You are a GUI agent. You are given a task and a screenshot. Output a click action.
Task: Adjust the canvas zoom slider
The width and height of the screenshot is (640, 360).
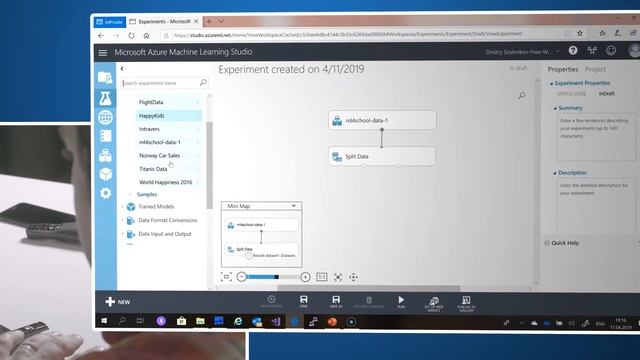point(272,277)
